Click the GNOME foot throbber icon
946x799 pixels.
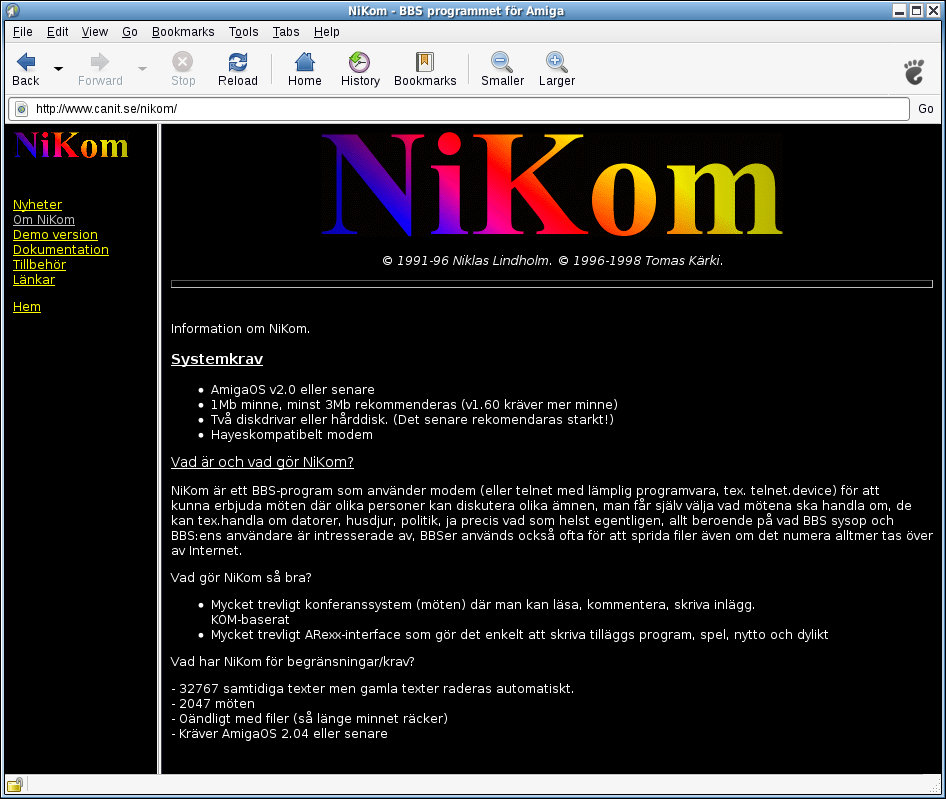click(x=914, y=71)
